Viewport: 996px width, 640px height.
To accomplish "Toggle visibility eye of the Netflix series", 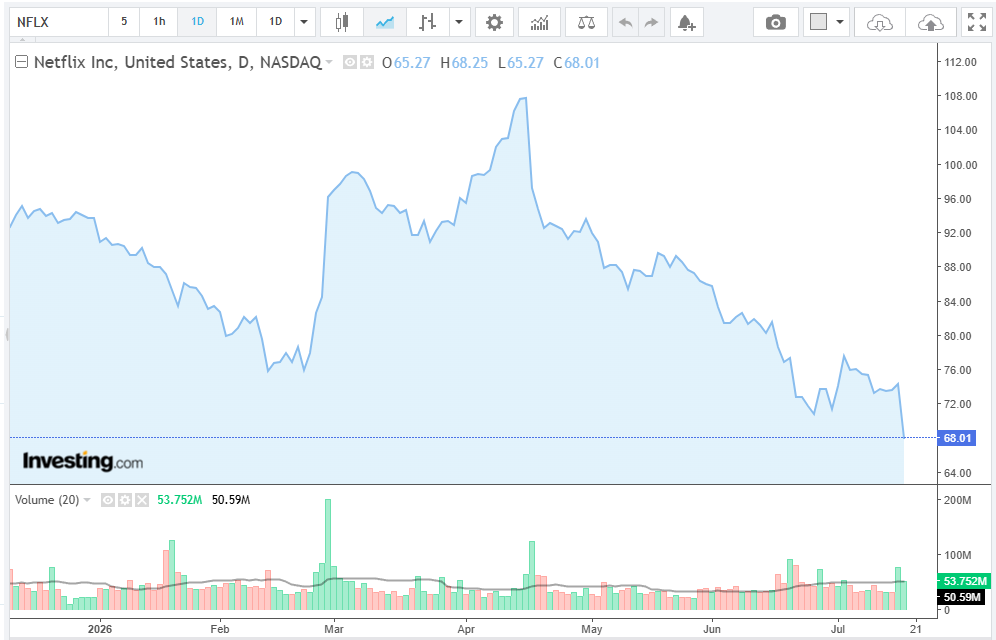I will point(349,62).
